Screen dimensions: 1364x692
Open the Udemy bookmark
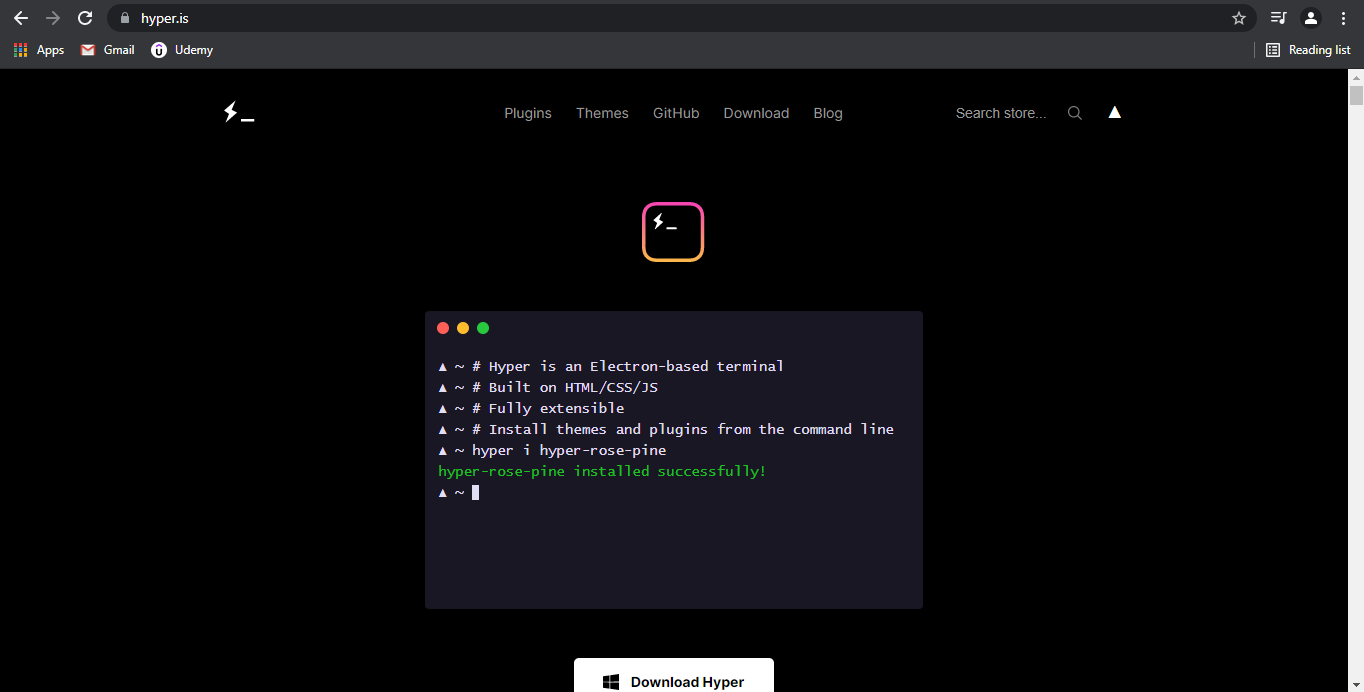point(182,50)
